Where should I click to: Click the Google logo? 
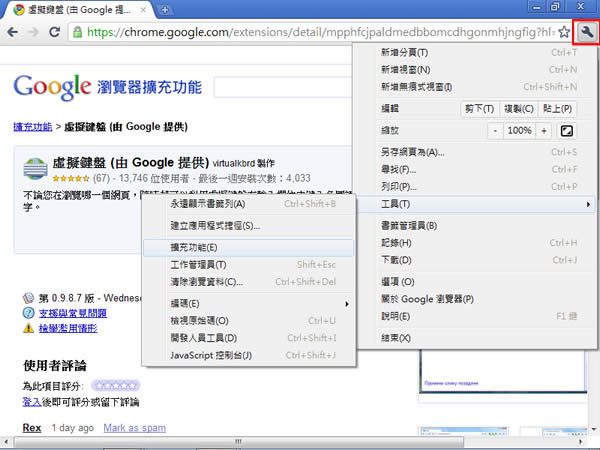point(52,86)
